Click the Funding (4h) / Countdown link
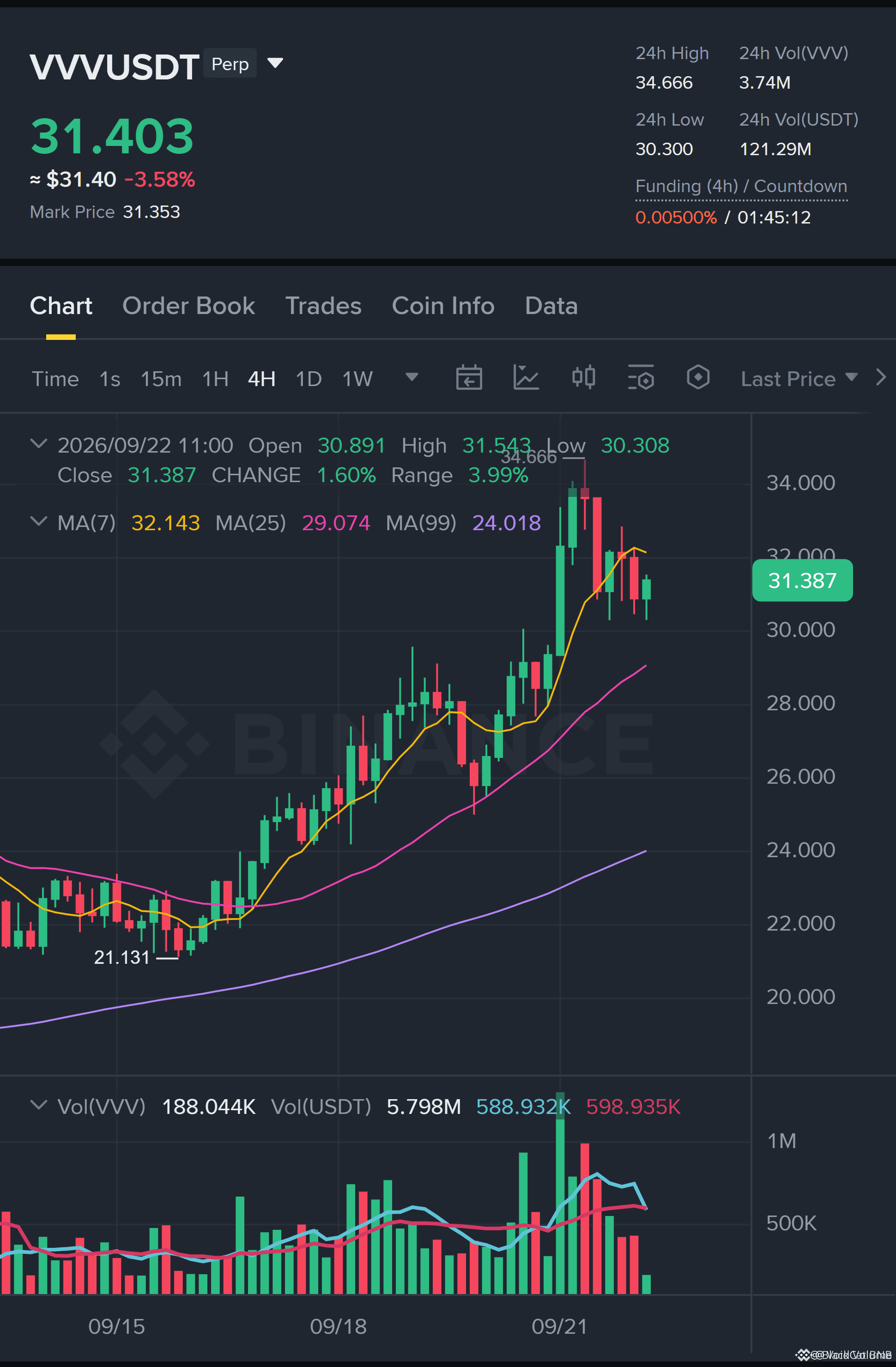 pos(741,187)
